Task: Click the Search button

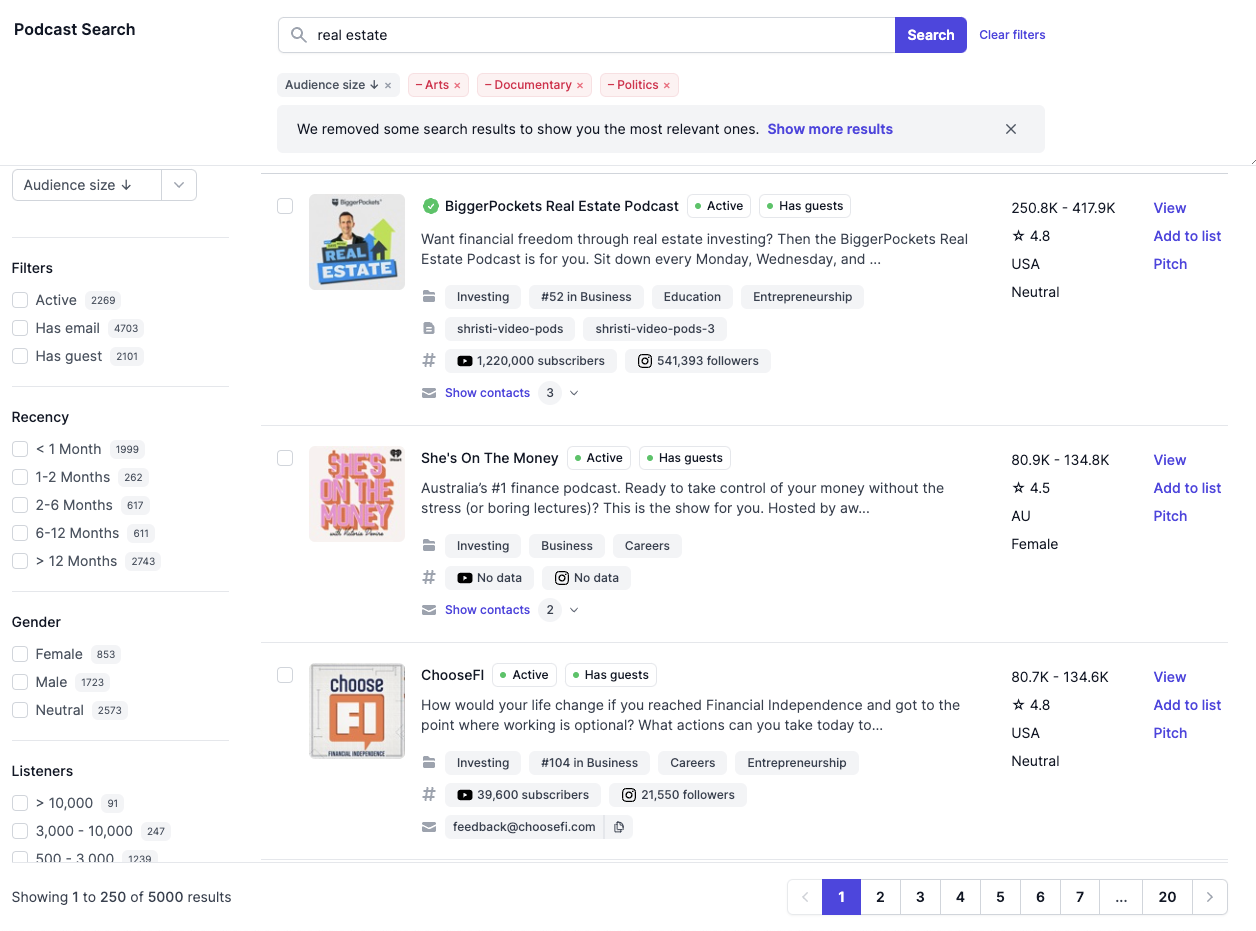Action: pyautogui.click(x=931, y=35)
